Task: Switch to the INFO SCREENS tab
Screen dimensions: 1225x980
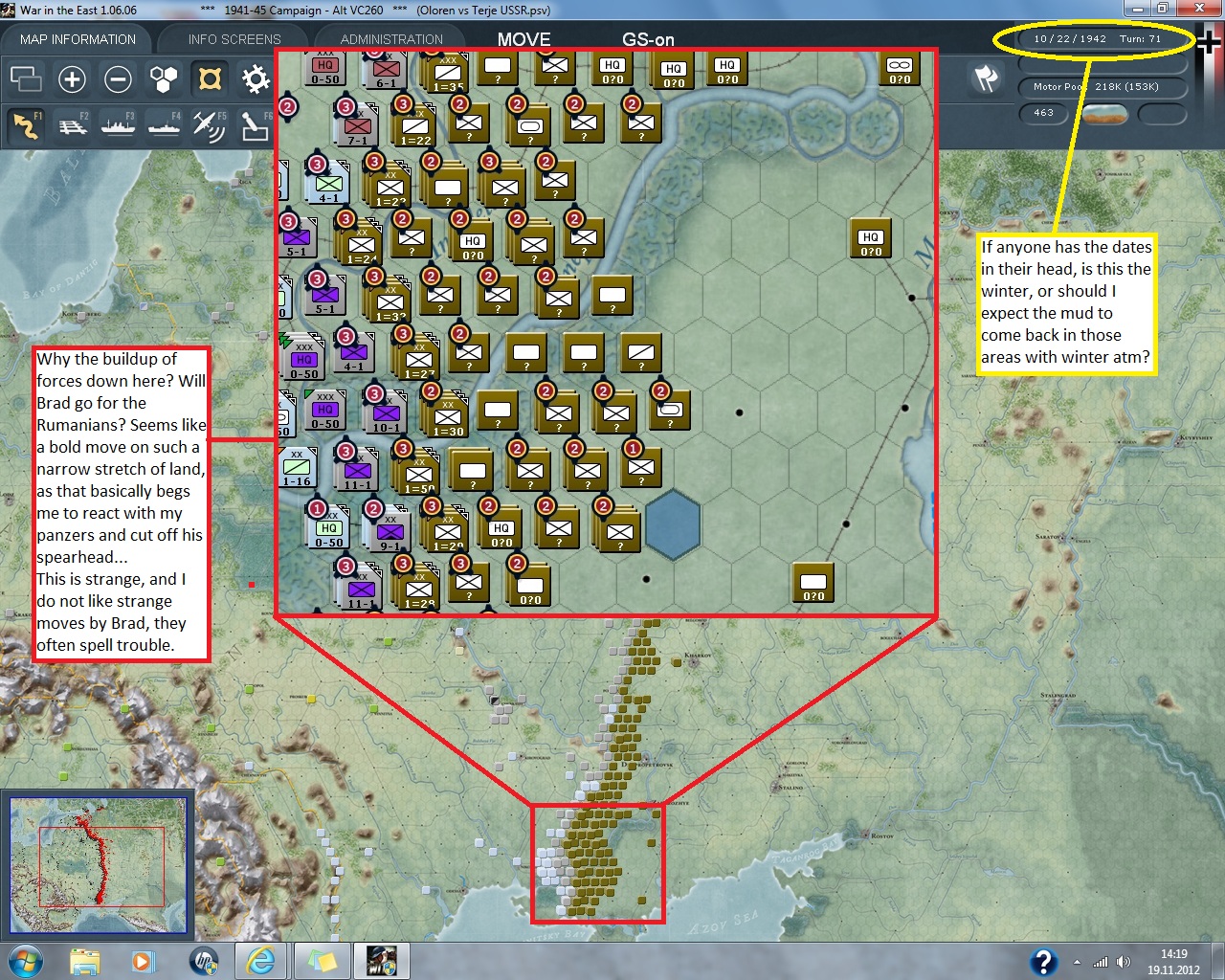Action: click(x=234, y=39)
